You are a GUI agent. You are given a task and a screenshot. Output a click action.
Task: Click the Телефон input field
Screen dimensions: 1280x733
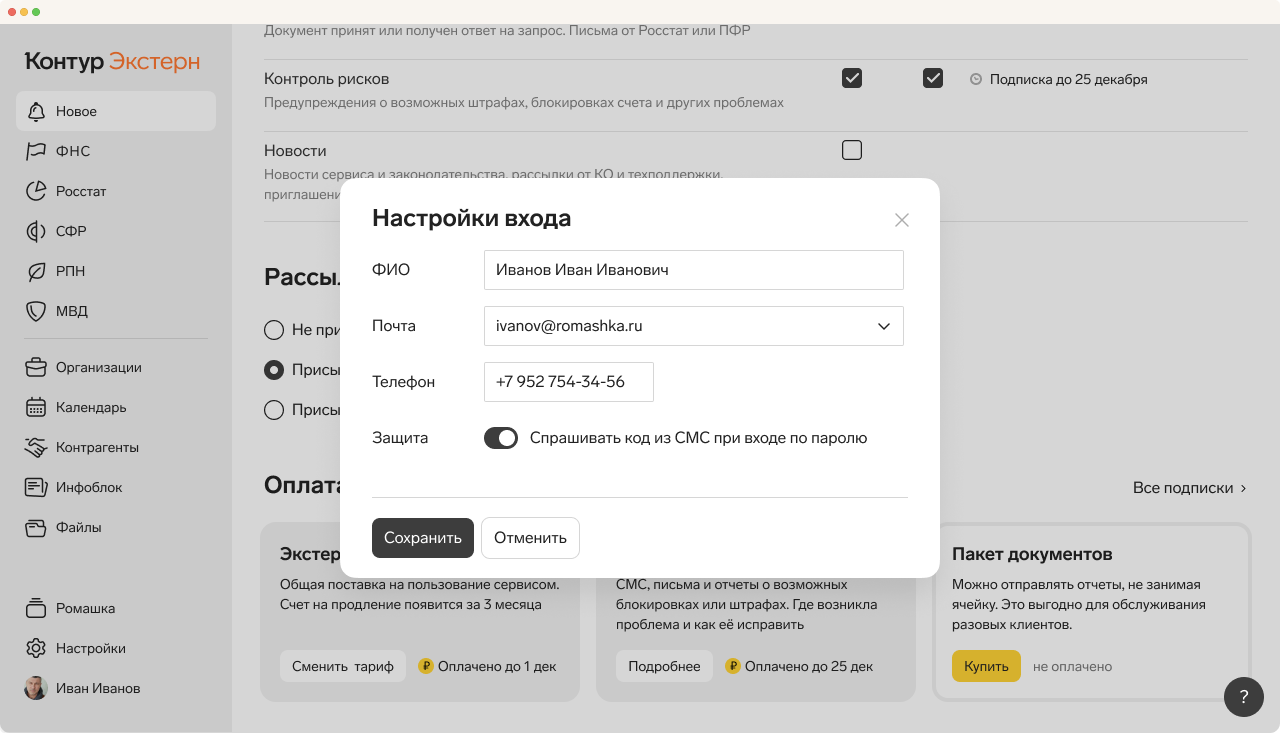[569, 382]
